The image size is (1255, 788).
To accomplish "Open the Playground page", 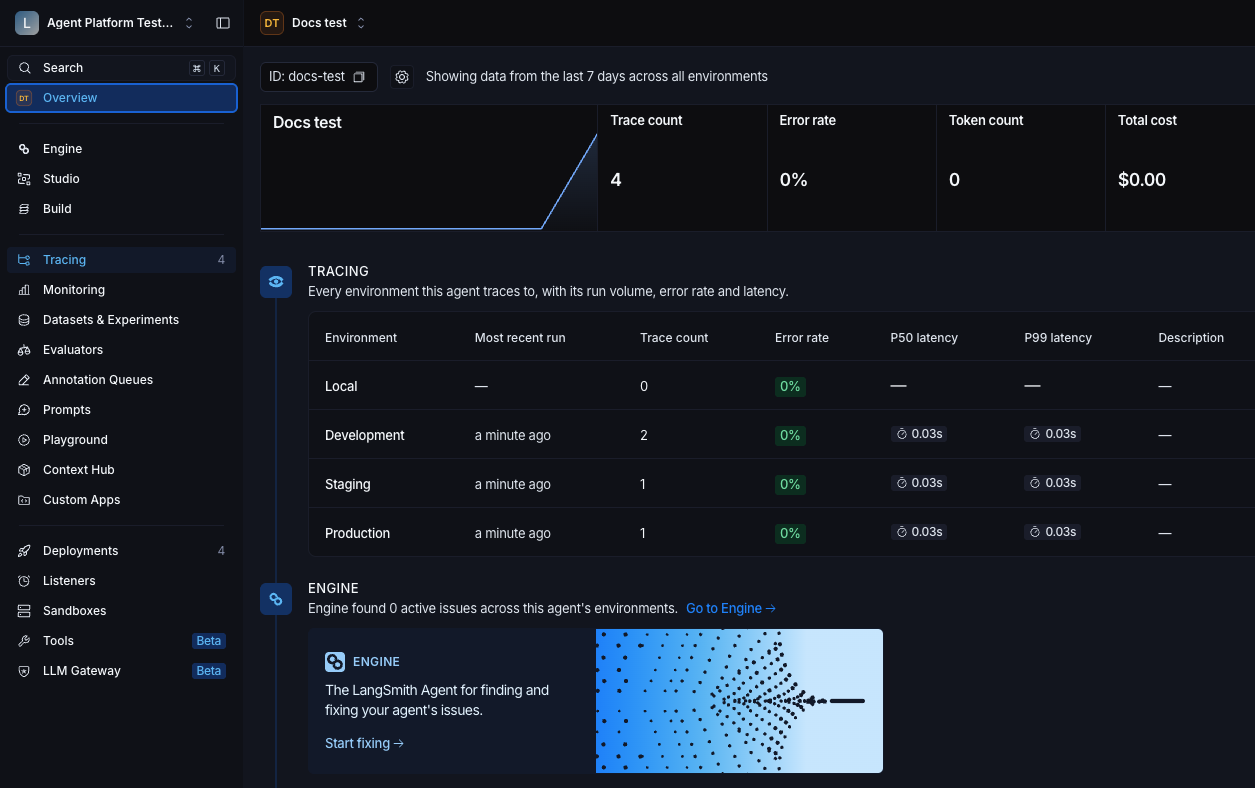I will pos(122,440).
